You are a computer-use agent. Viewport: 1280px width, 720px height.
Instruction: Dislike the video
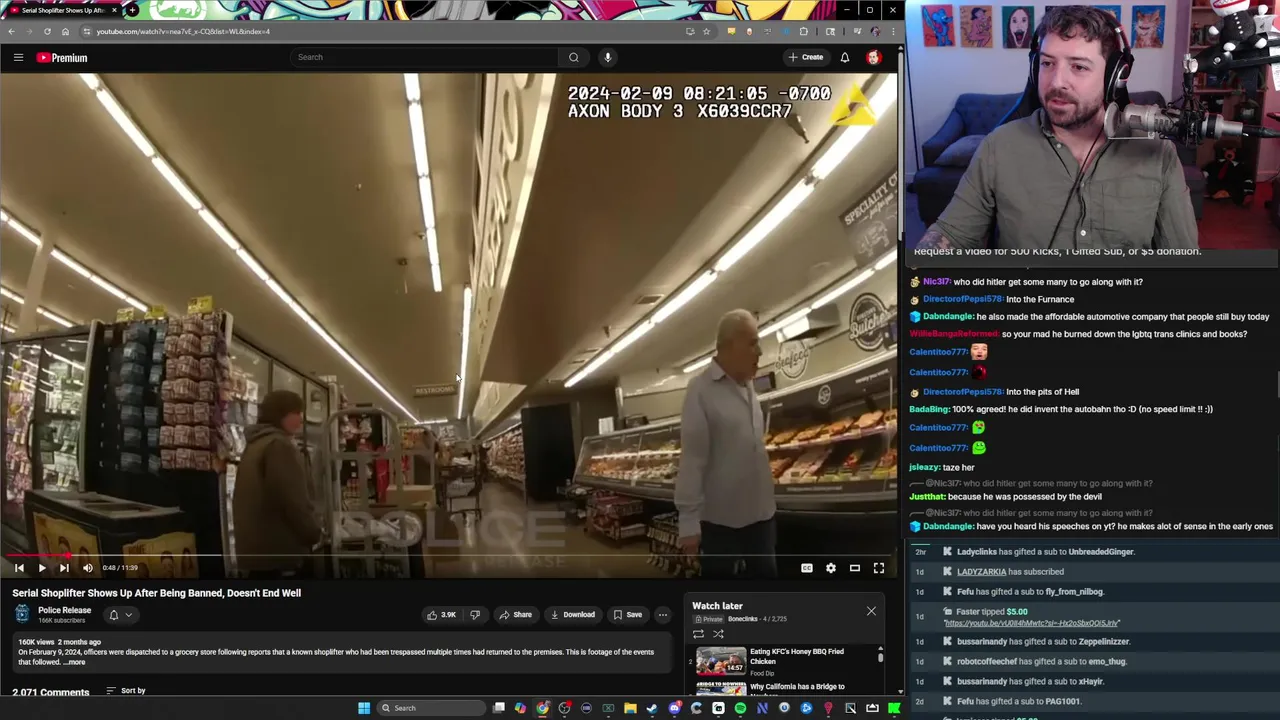pos(475,615)
